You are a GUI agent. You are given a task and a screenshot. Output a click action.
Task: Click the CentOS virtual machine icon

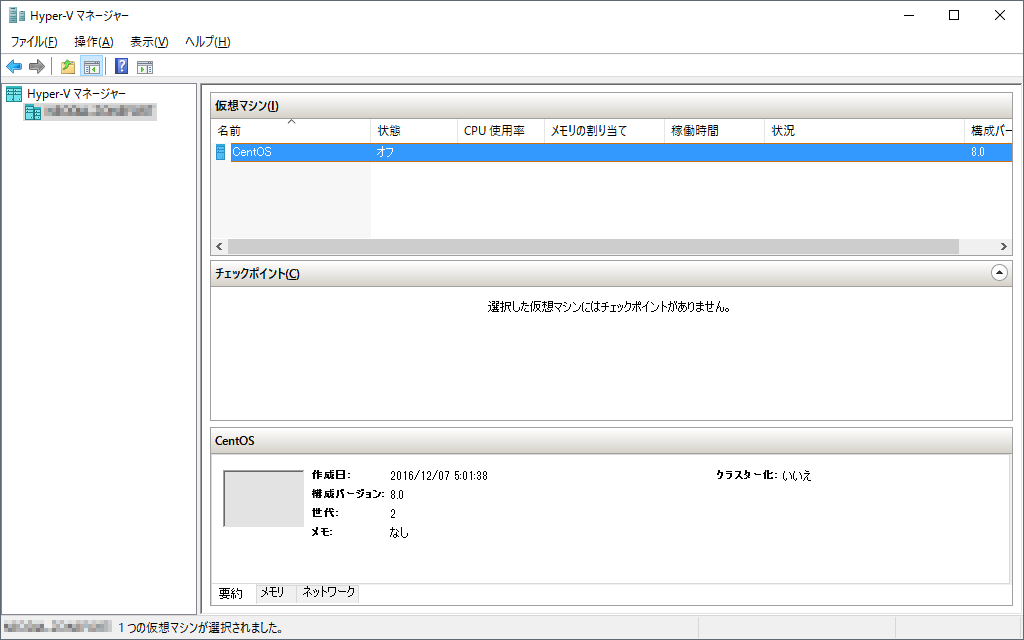[221, 152]
